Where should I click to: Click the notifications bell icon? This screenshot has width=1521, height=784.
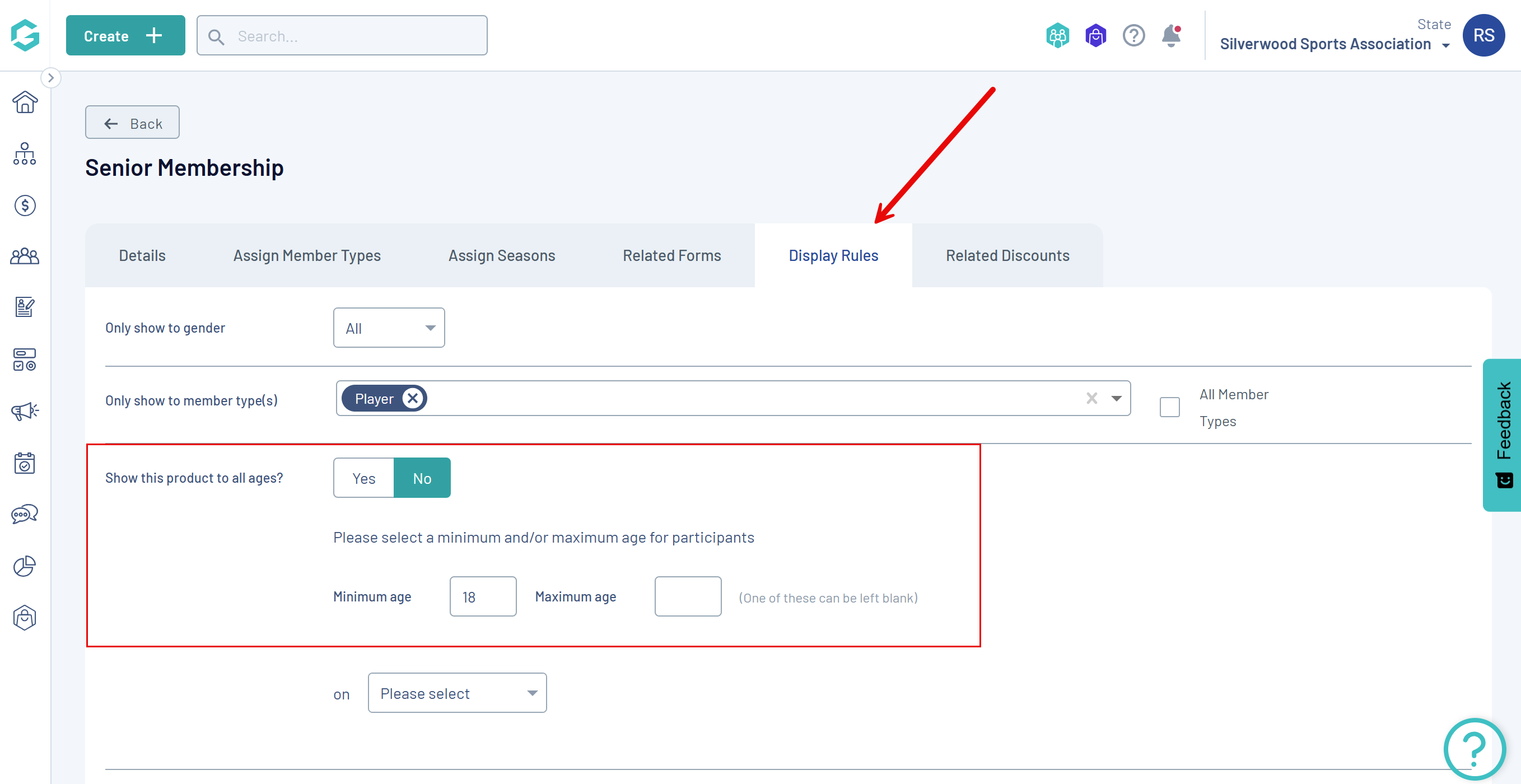[1171, 36]
